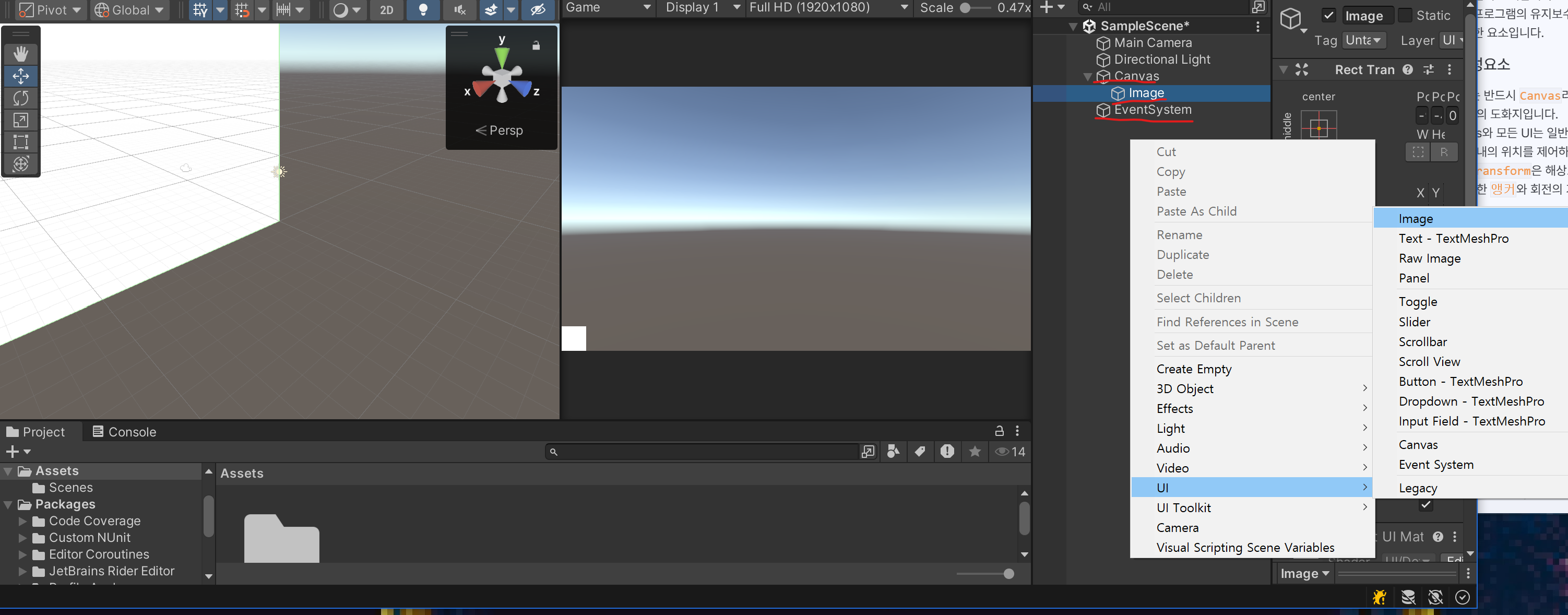Click Create Empty in context menu
The height and width of the screenshot is (615, 1568).
1194,369
